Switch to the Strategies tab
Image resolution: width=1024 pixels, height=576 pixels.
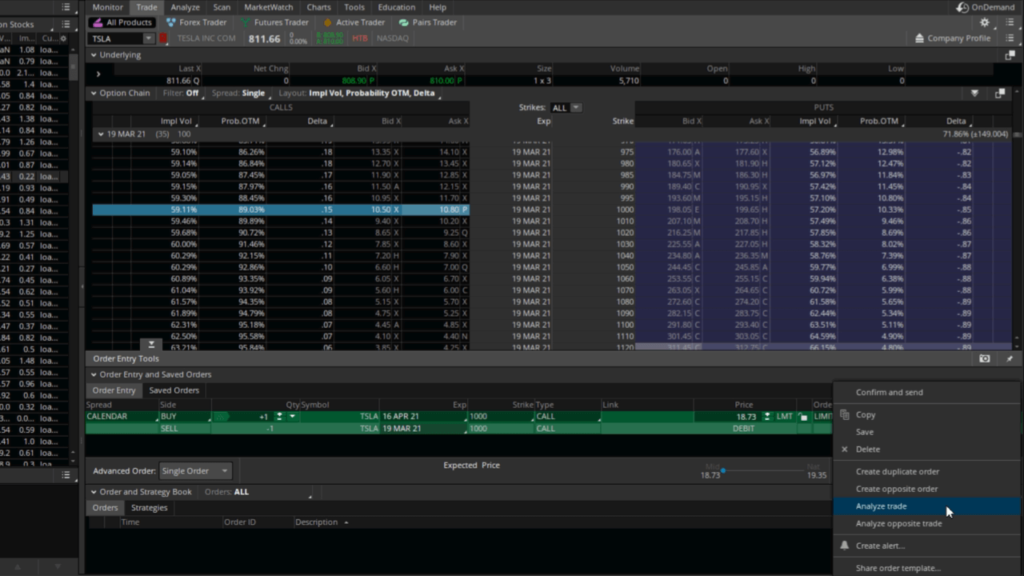[149, 508]
